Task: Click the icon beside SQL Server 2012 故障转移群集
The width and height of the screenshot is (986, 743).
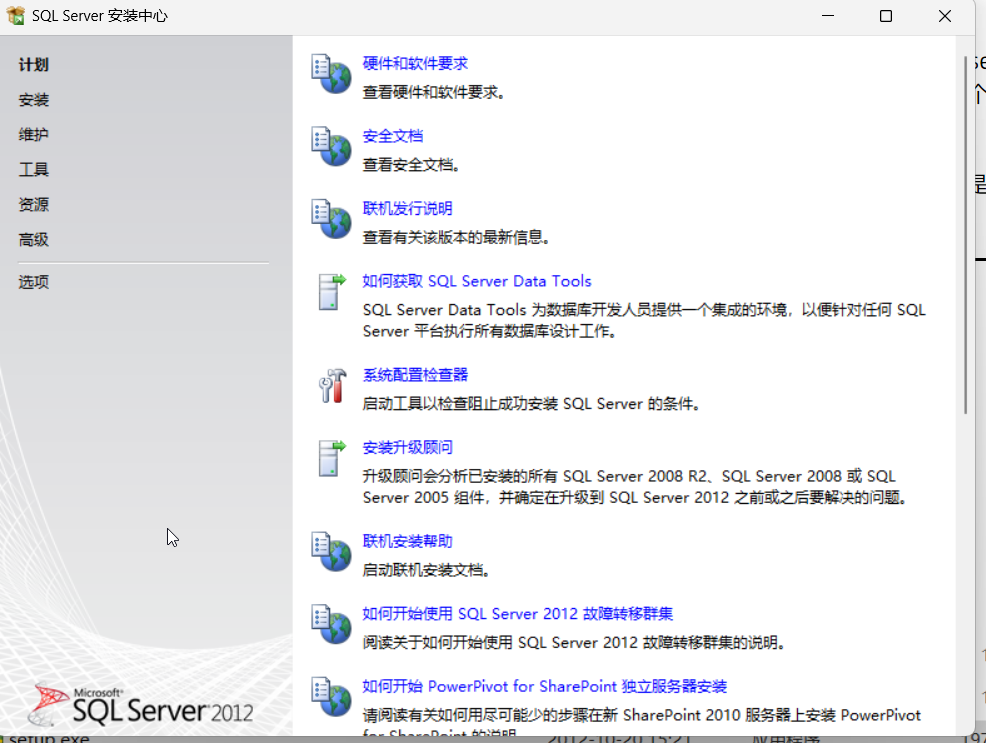Action: (331, 624)
